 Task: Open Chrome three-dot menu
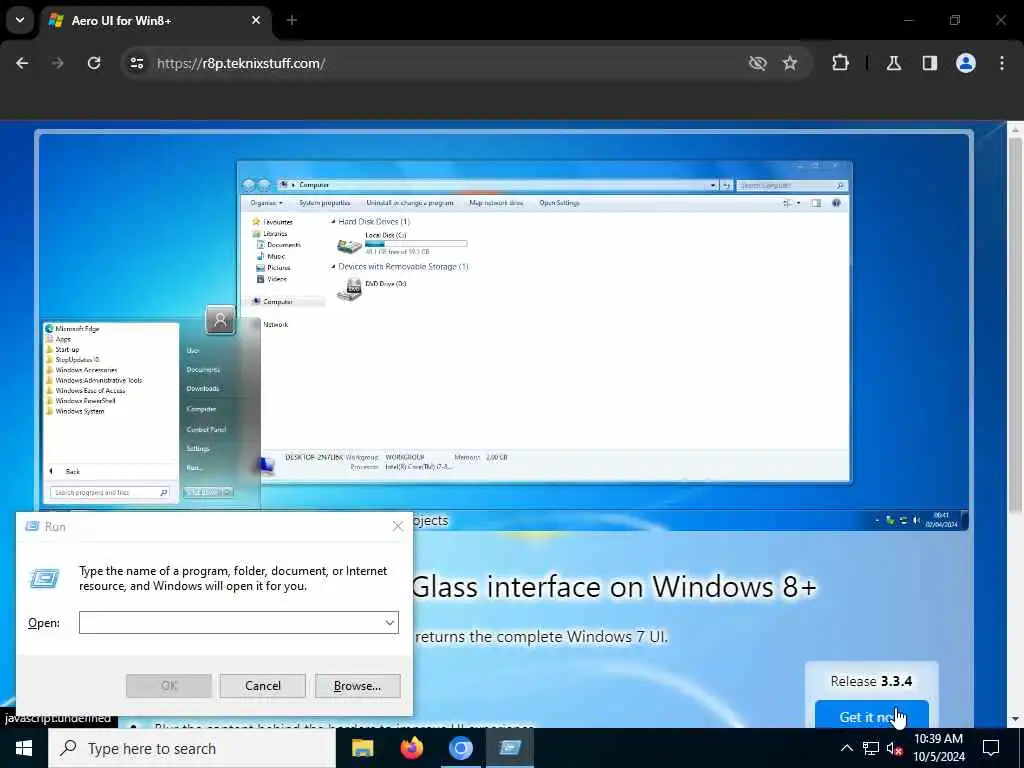1002,63
